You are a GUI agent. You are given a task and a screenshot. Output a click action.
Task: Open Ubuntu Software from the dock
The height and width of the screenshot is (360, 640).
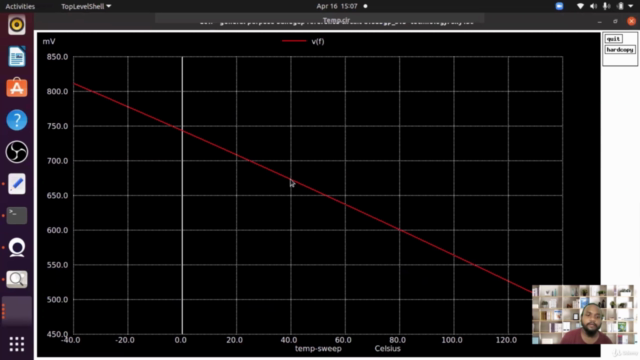pos(17,88)
